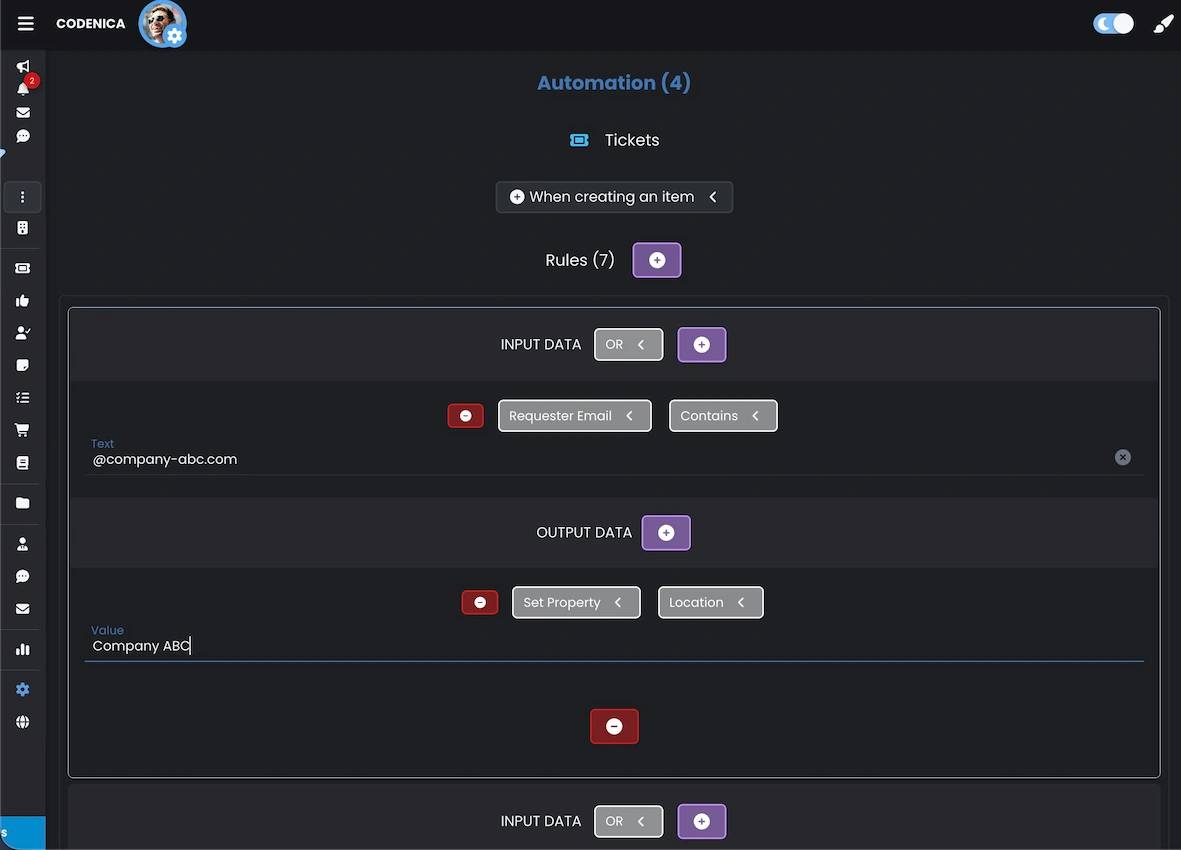Open the hamburger menu top left
This screenshot has width=1181, height=850.
(25, 23)
